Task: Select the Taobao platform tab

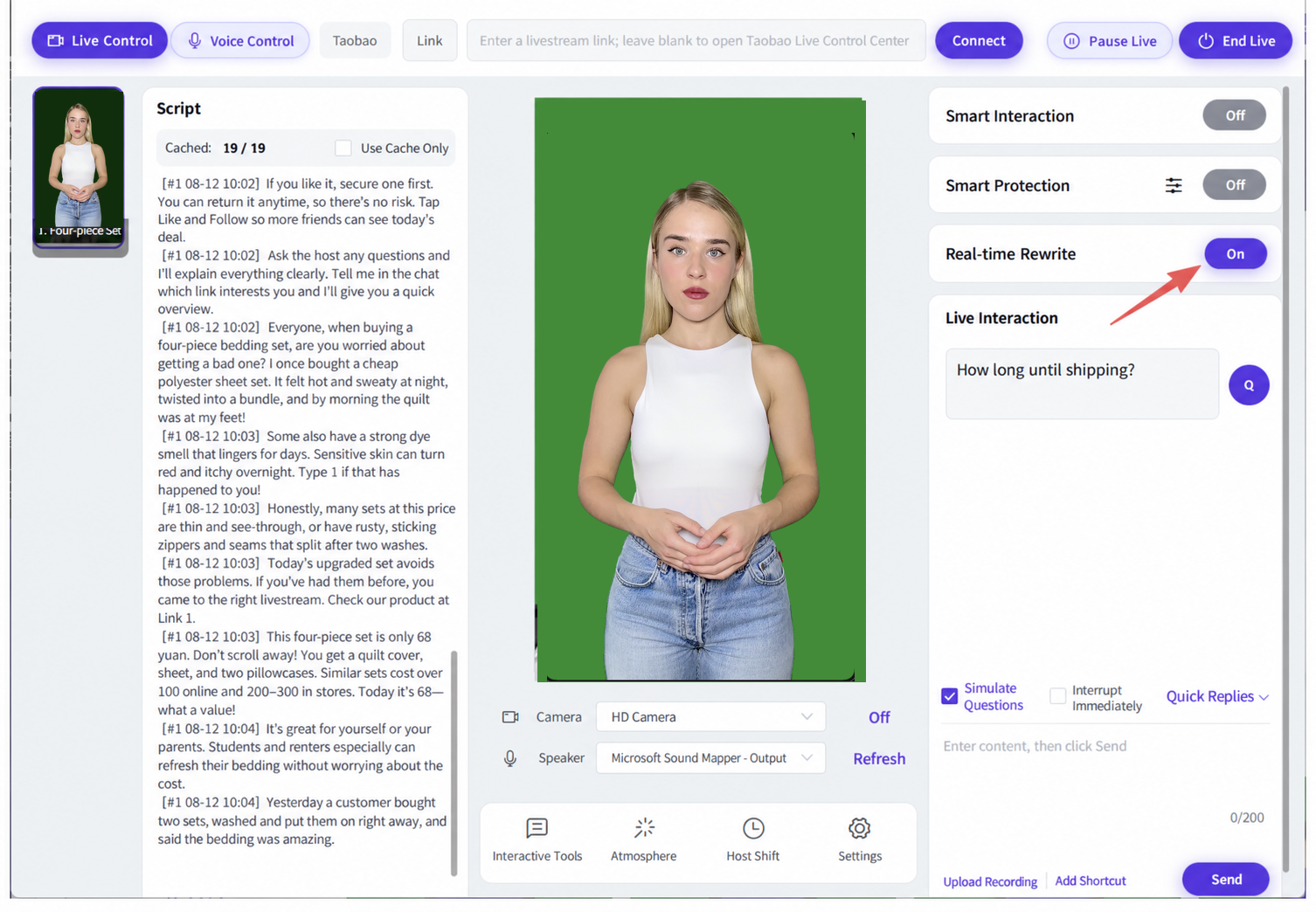Action: 355,41
